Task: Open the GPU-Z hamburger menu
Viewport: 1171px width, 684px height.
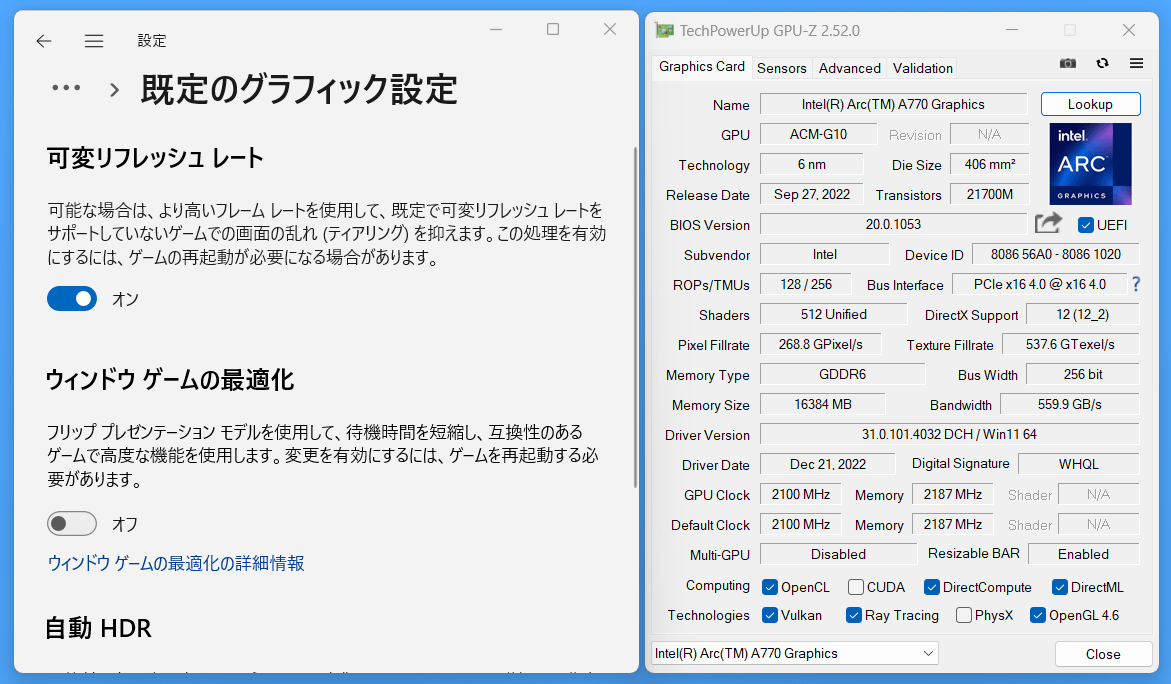Action: [1137, 63]
